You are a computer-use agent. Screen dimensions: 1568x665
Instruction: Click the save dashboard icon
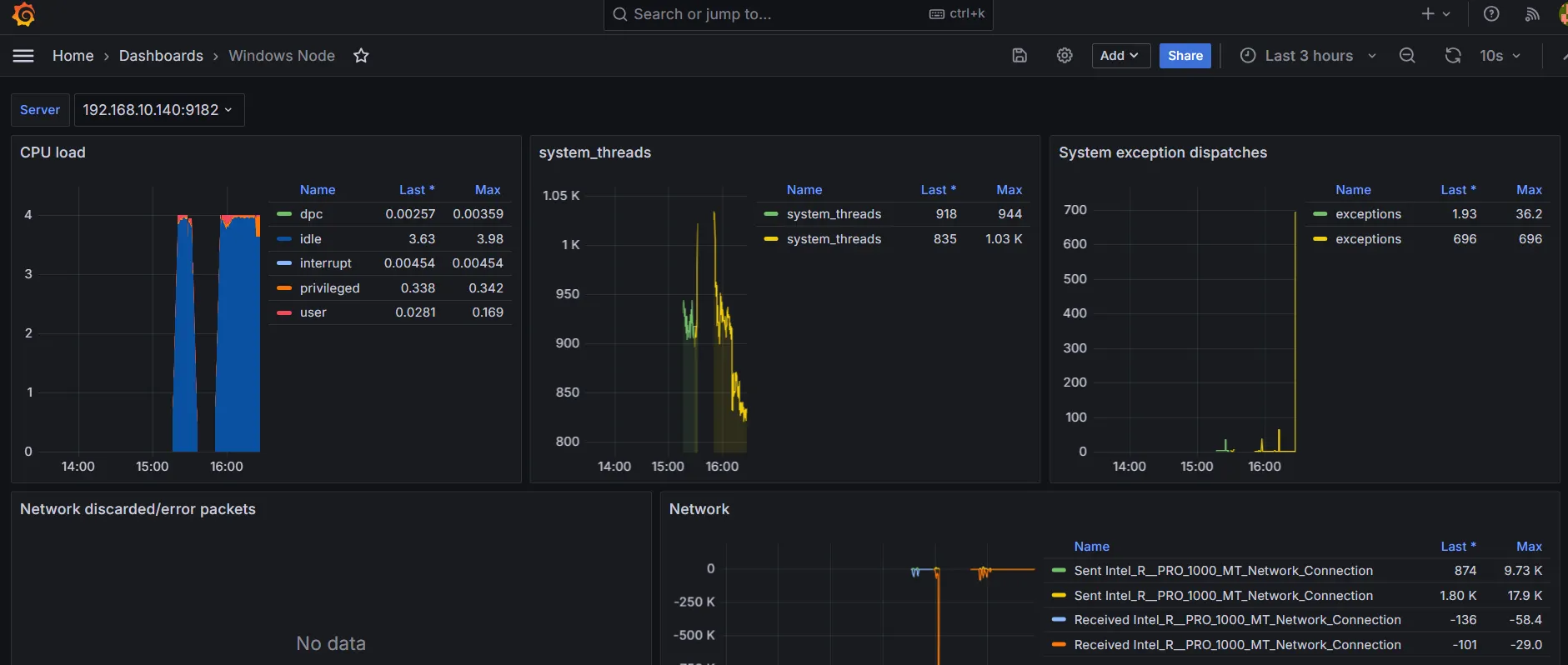[x=1019, y=56]
